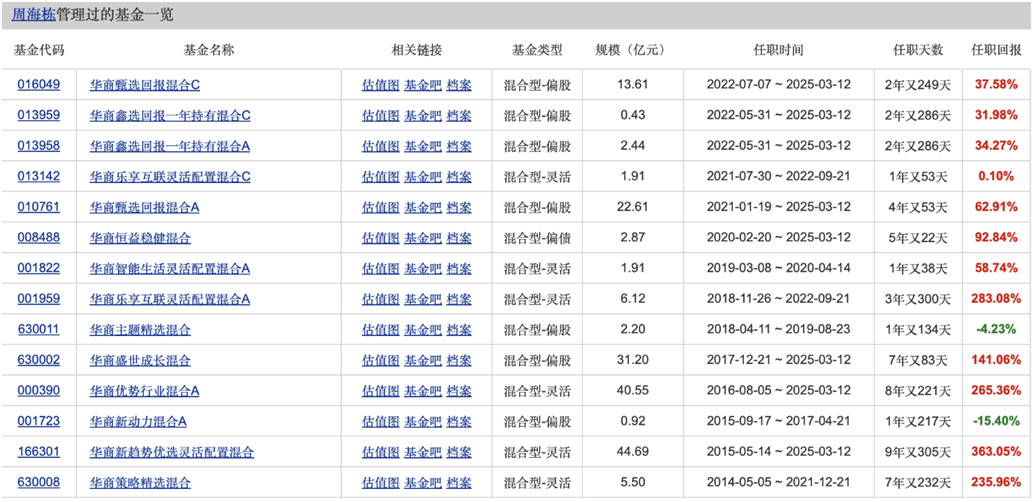The height and width of the screenshot is (502, 1034).
Task: Open 档案 for 华商甄选回报混合C
Action: click(459, 84)
